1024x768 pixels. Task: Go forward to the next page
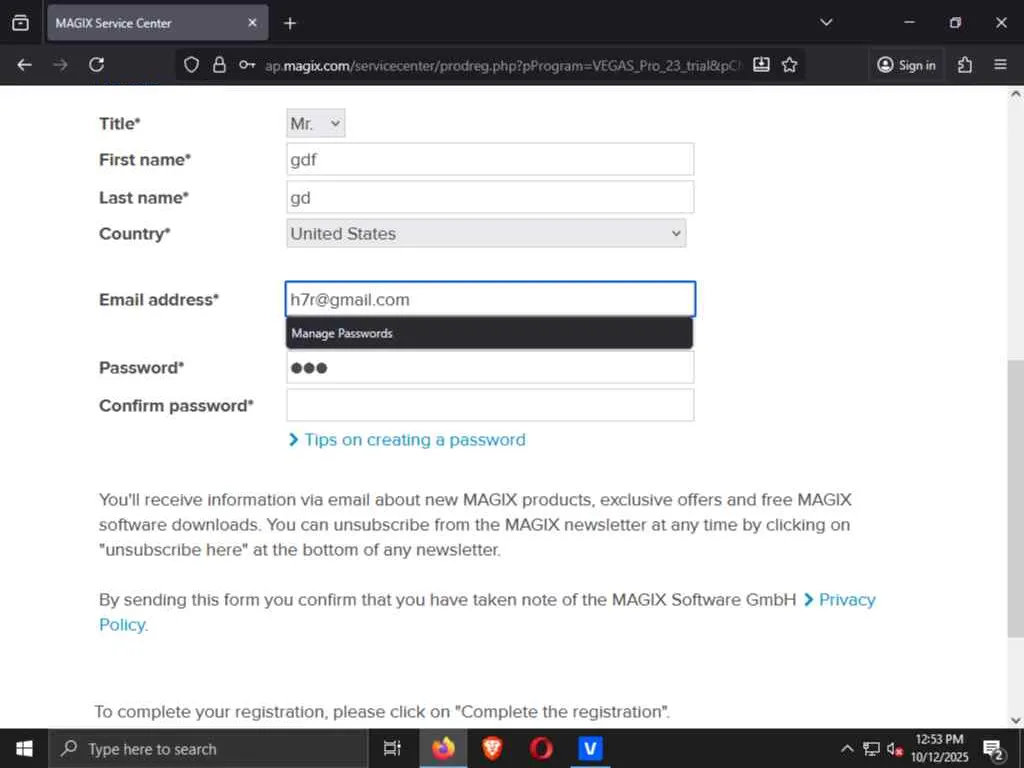point(60,65)
